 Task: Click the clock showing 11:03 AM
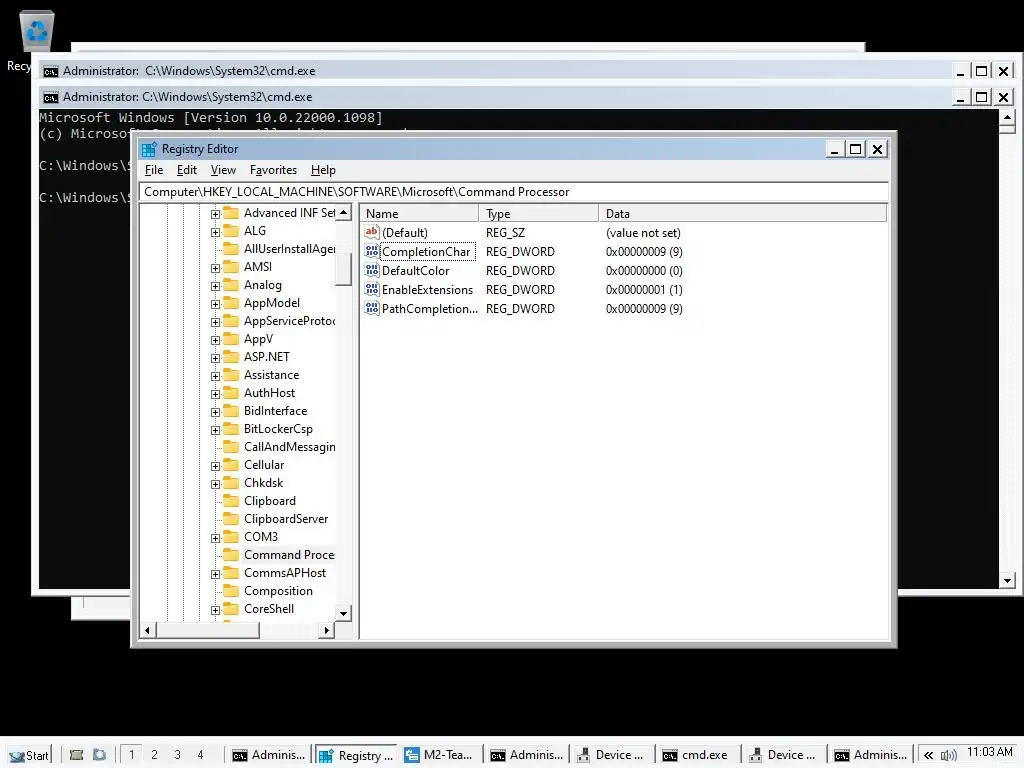[x=989, y=752]
